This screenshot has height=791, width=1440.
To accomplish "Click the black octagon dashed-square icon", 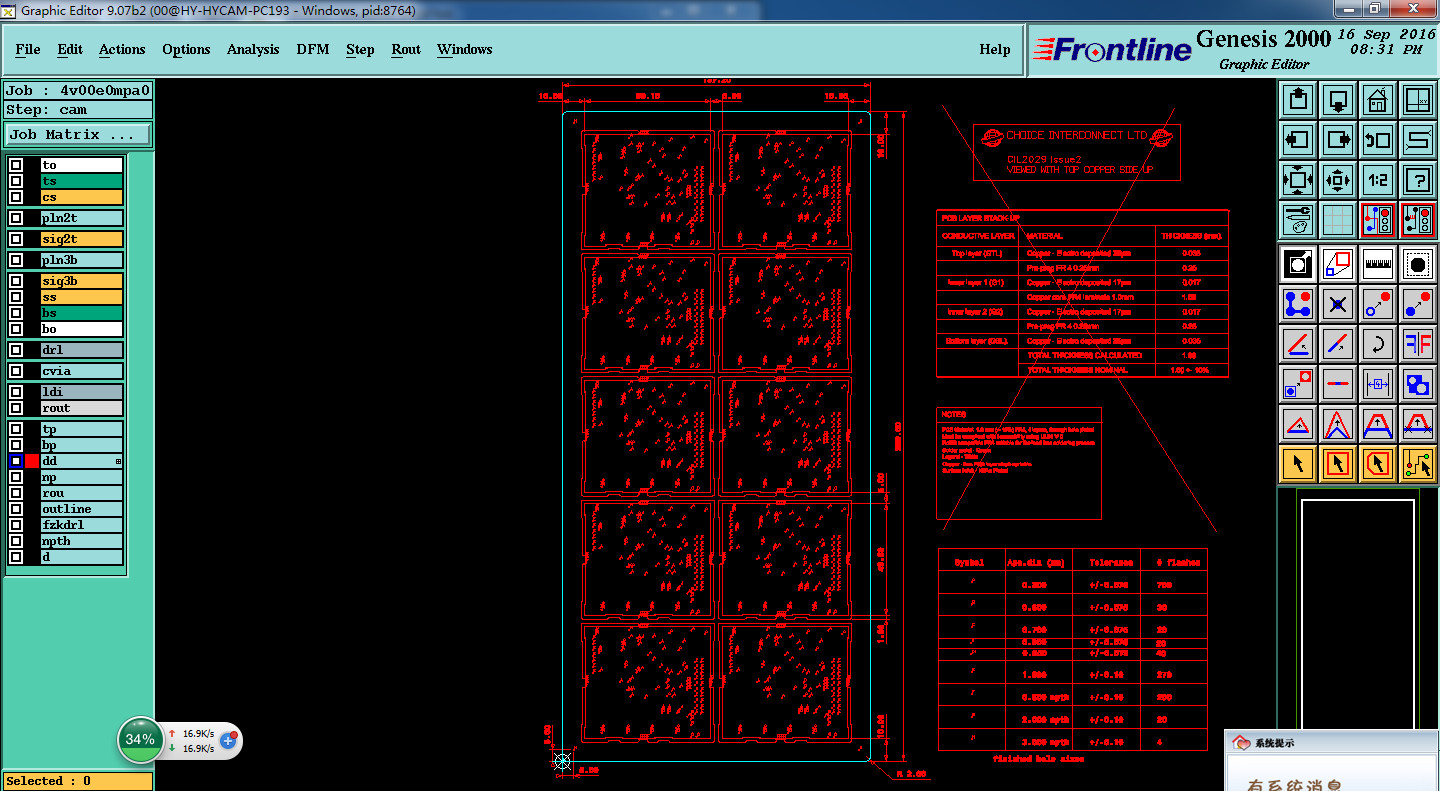I will [x=1417, y=264].
